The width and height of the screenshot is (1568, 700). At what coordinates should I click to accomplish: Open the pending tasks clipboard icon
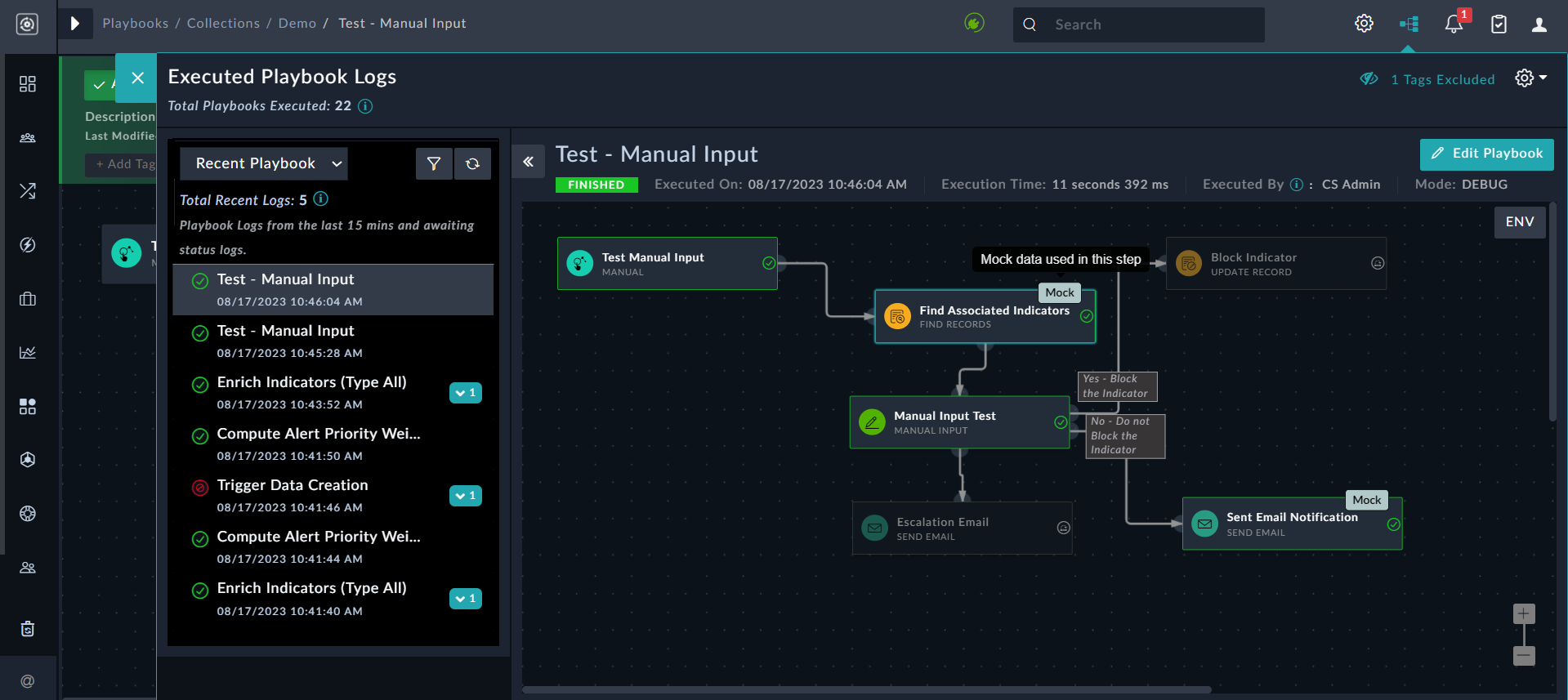pos(1499,25)
